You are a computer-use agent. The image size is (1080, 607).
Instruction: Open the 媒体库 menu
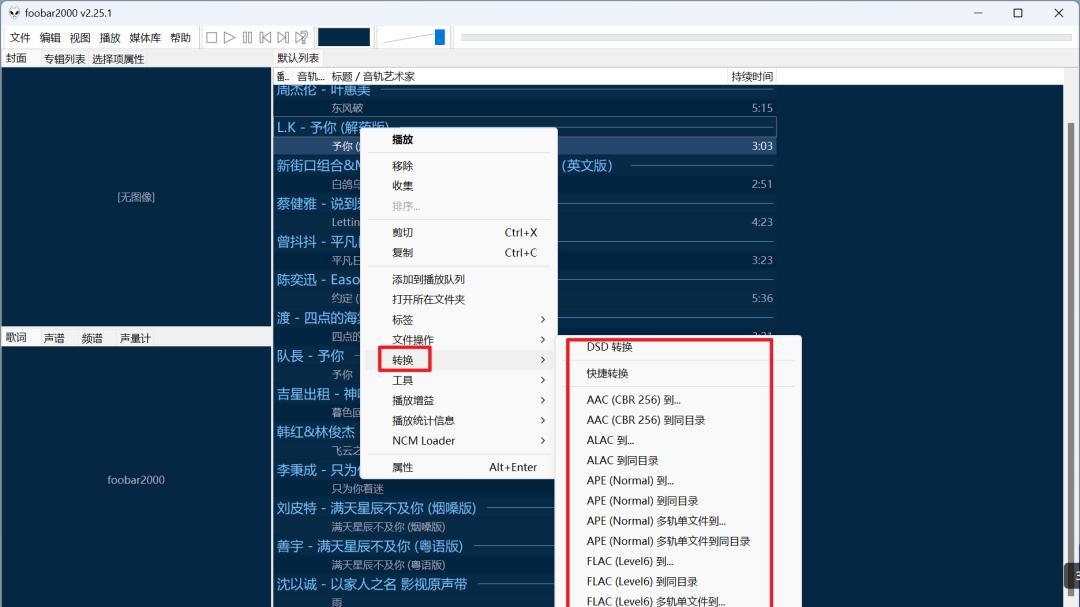pyautogui.click(x=145, y=37)
